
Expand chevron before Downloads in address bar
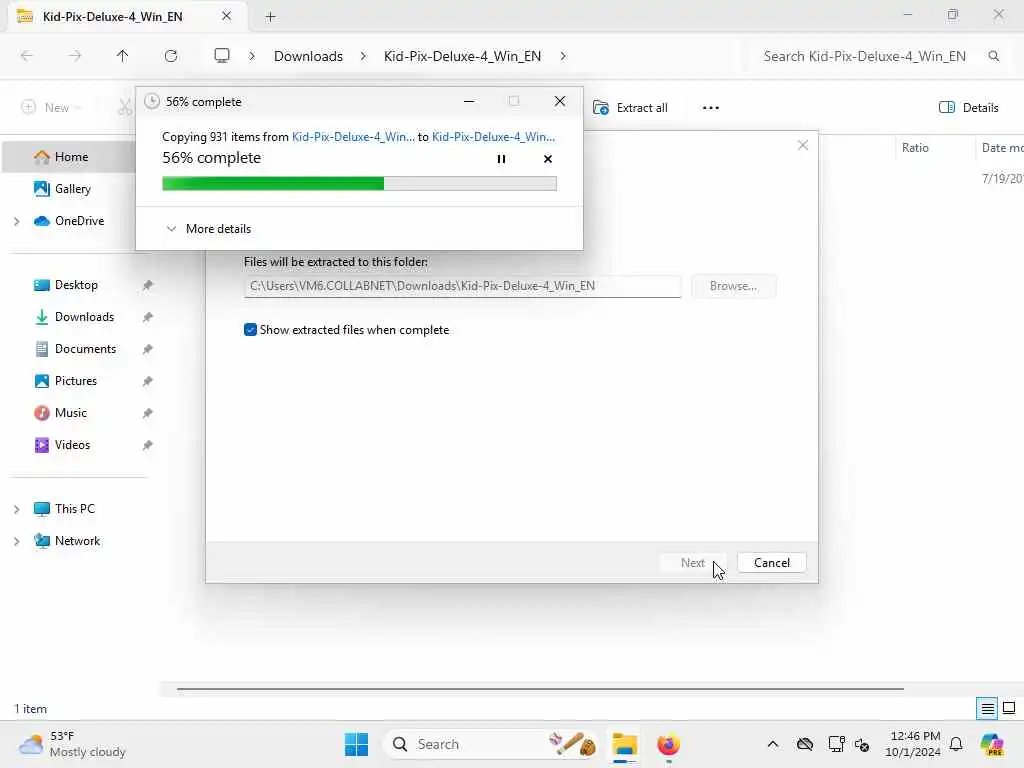(251, 56)
